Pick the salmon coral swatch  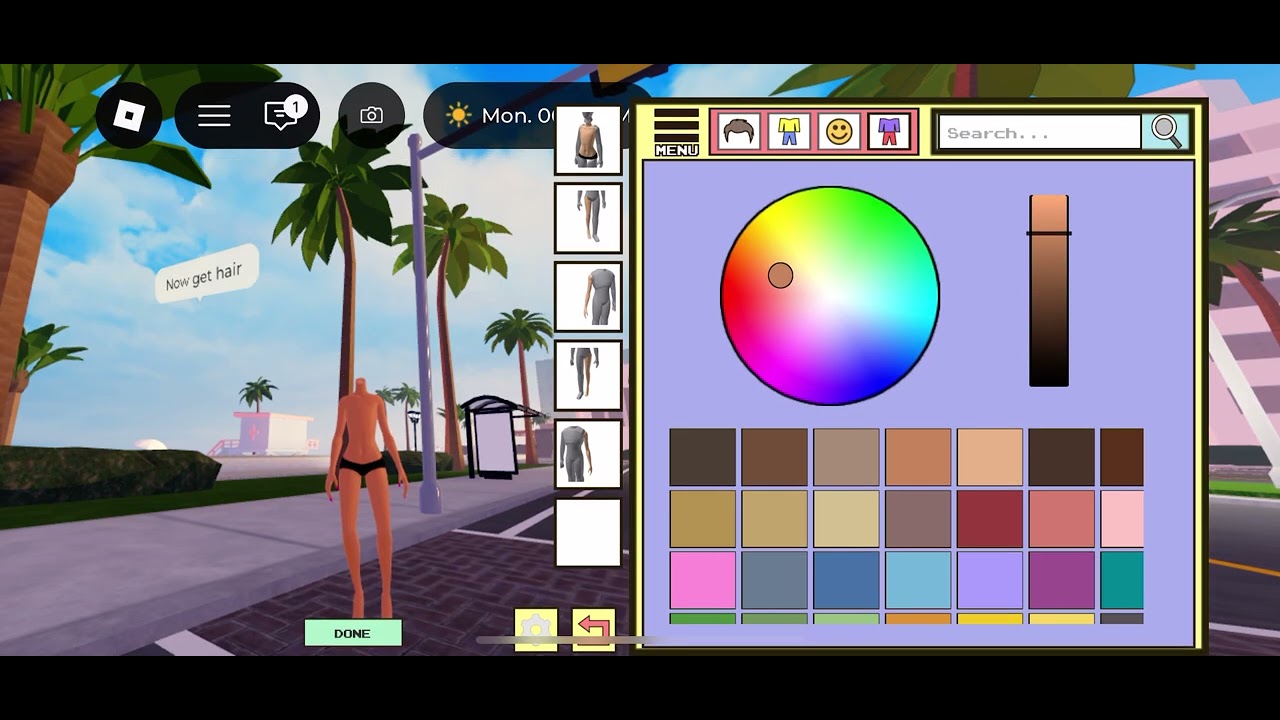point(1062,519)
